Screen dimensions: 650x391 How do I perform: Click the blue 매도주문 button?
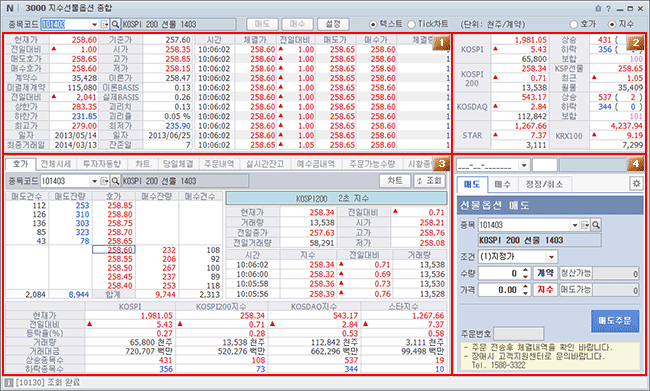tap(615, 321)
